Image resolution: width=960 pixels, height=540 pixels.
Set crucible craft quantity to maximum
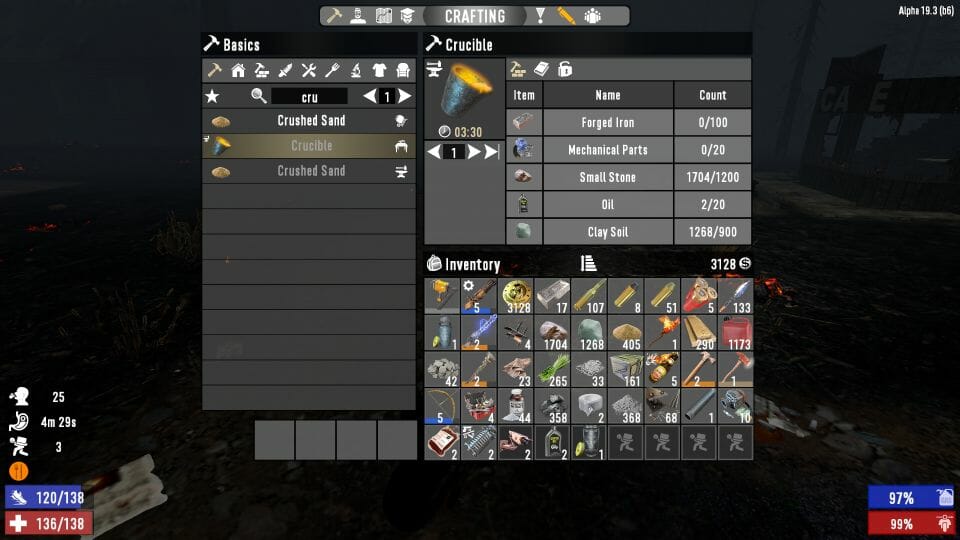coord(491,152)
